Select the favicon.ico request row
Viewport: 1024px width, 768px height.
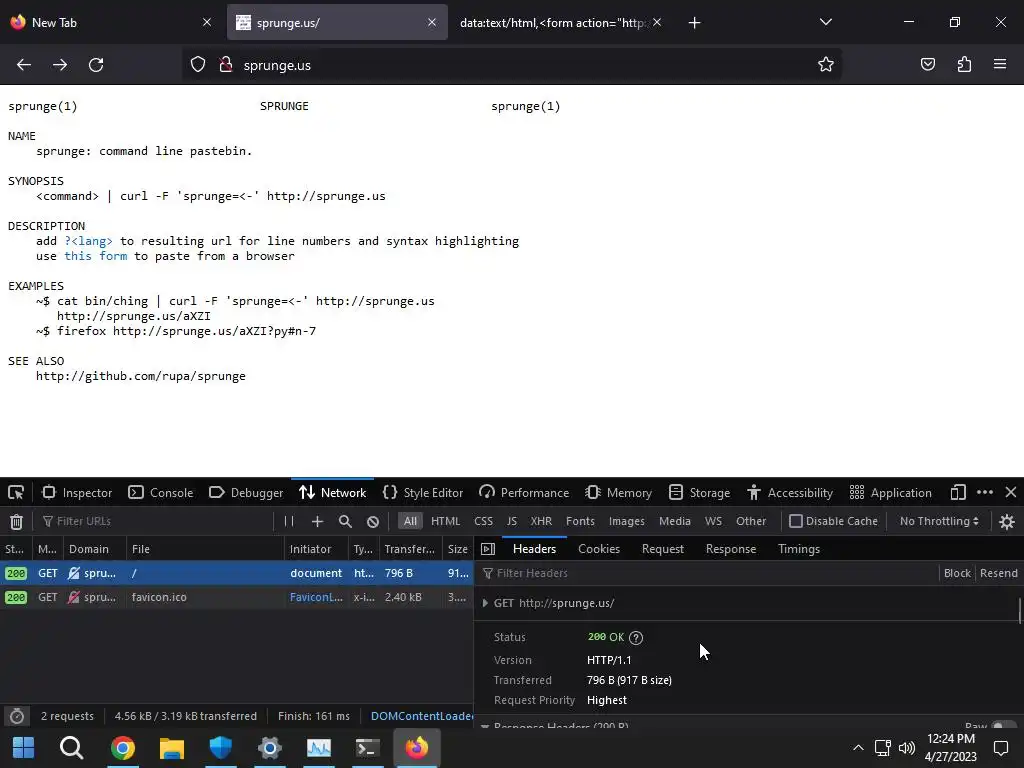coord(236,598)
